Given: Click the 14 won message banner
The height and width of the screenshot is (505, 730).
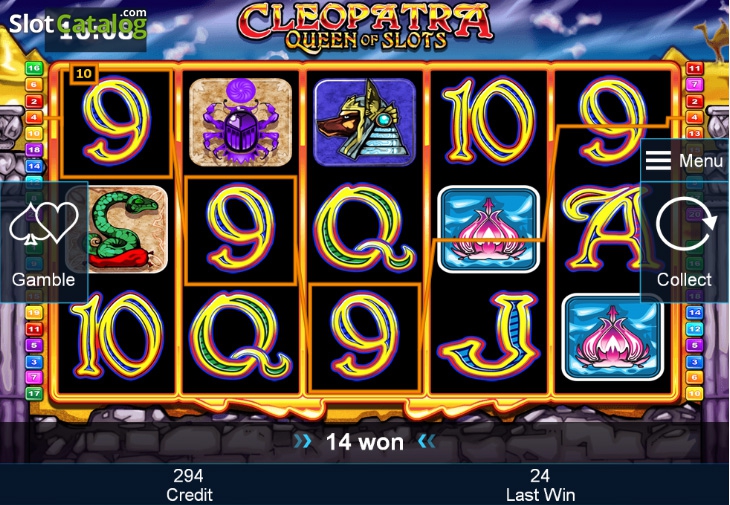Looking at the screenshot, I should point(365,441).
